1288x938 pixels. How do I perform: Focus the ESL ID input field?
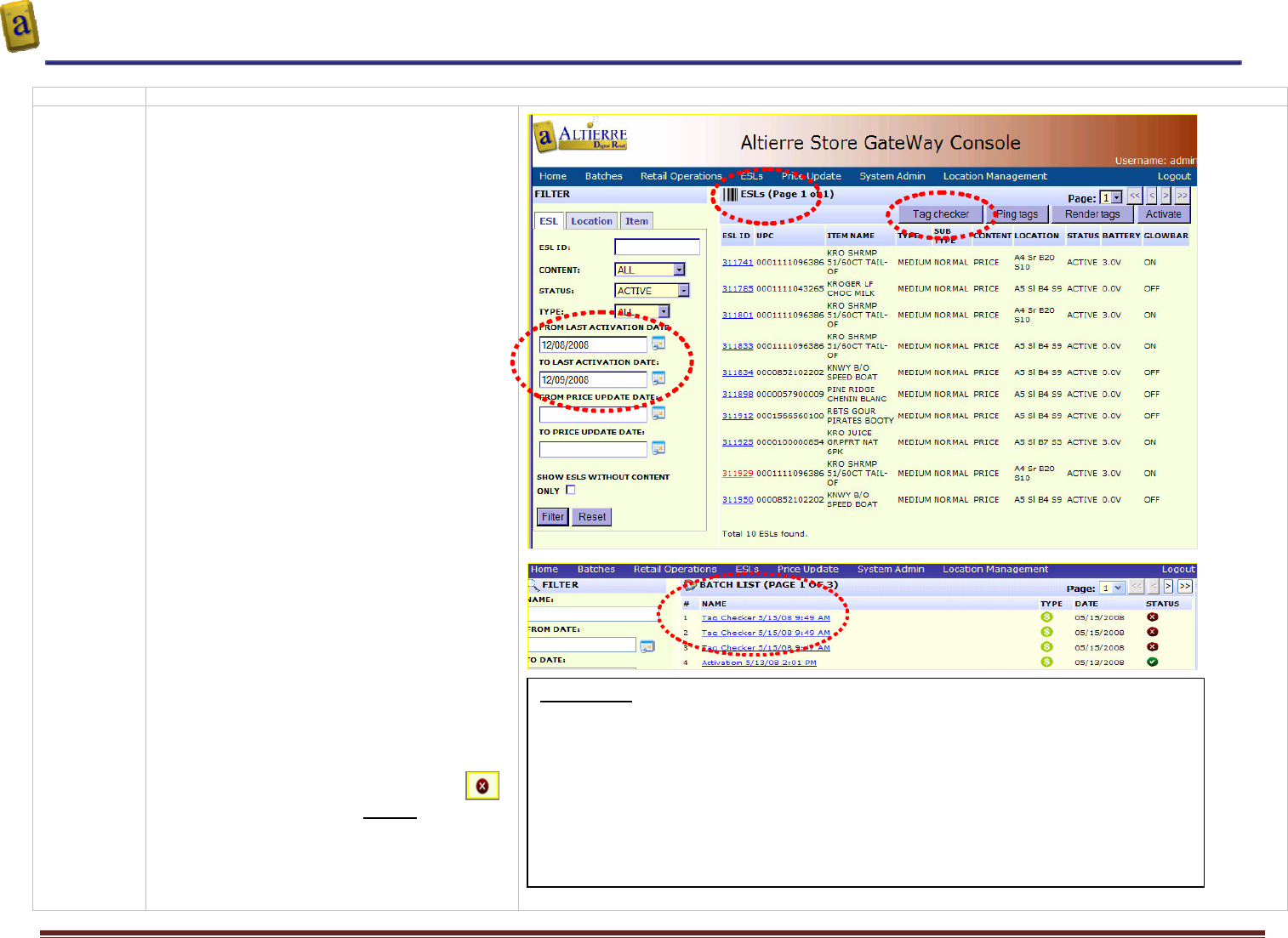click(657, 247)
